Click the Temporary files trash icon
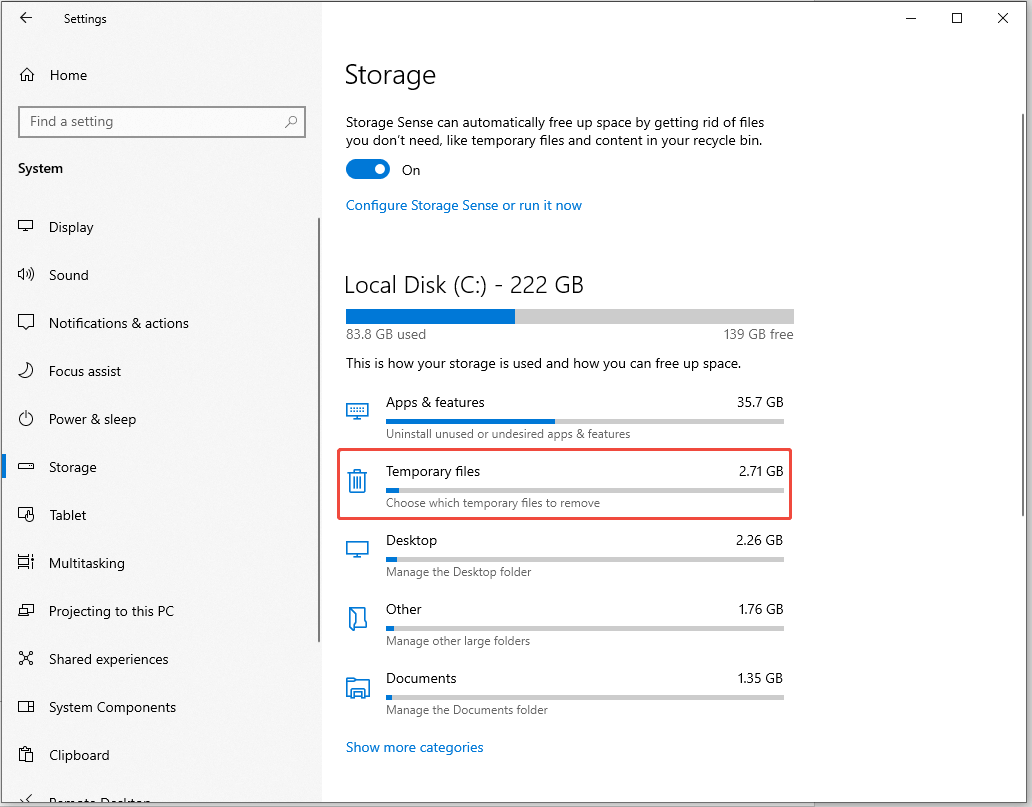This screenshot has width=1032, height=807. (x=357, y=482)
